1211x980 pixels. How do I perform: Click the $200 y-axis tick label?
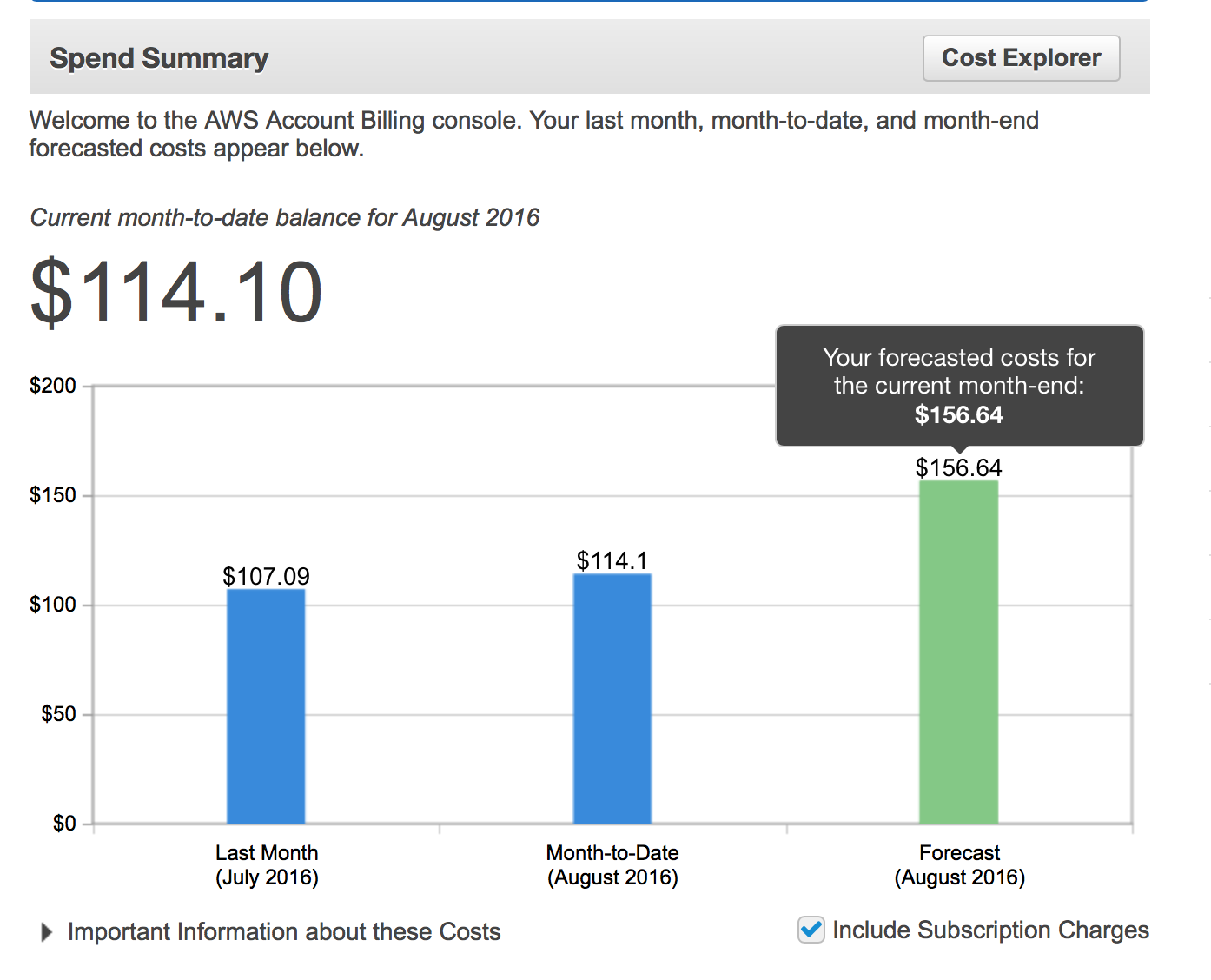pos(53,386)
